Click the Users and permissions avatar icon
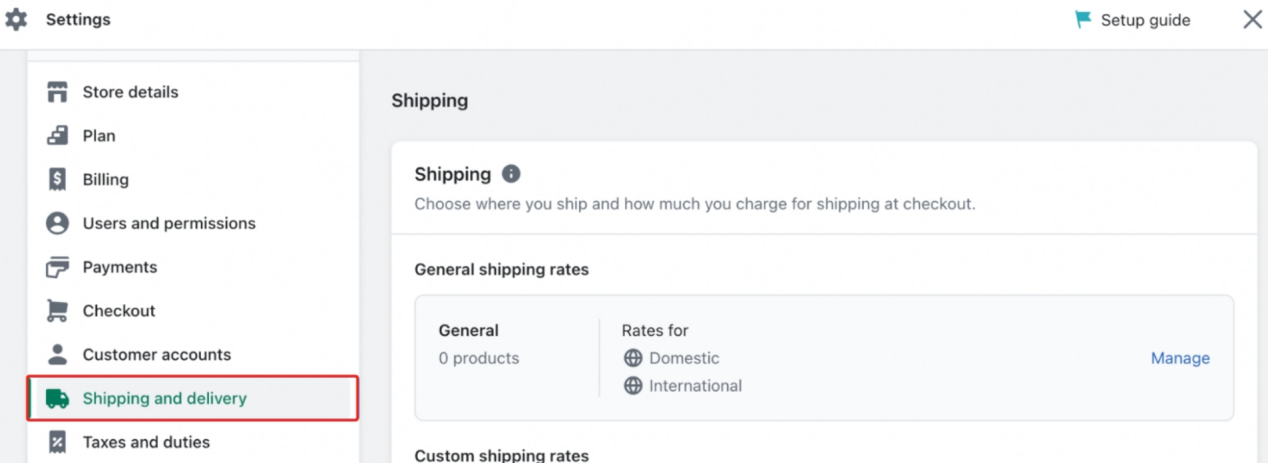The width and height of the screenshot is (1268, 463). click(58, 224)
